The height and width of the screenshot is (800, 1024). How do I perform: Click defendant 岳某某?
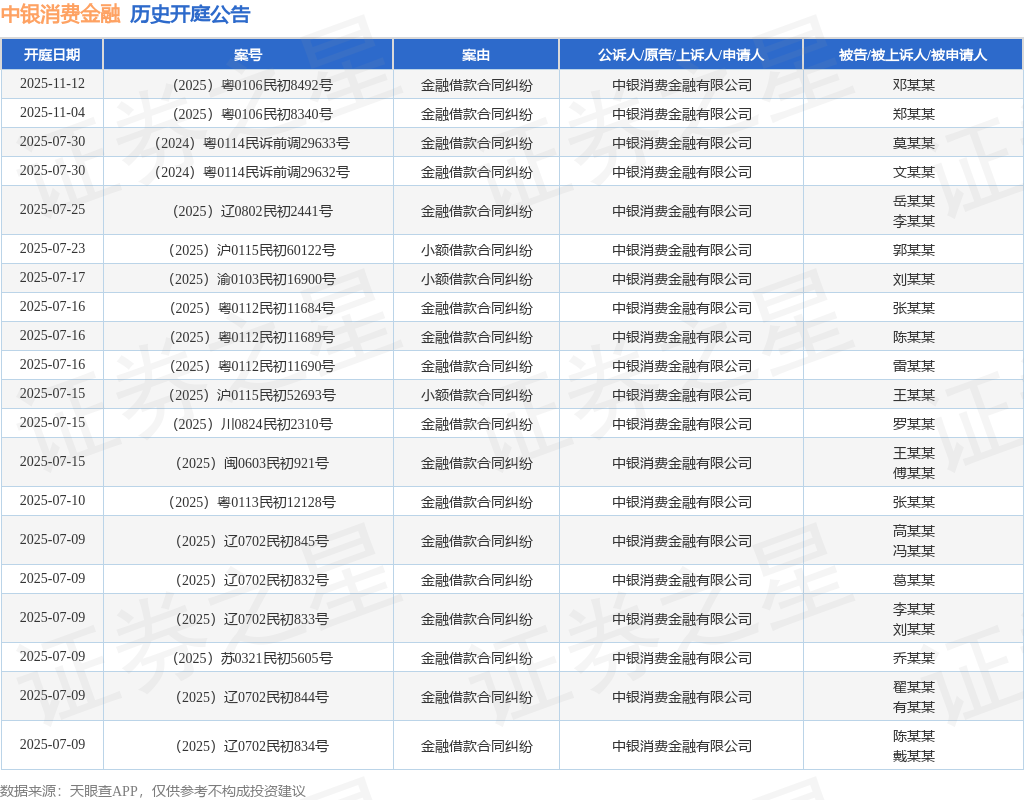(914, 201)
